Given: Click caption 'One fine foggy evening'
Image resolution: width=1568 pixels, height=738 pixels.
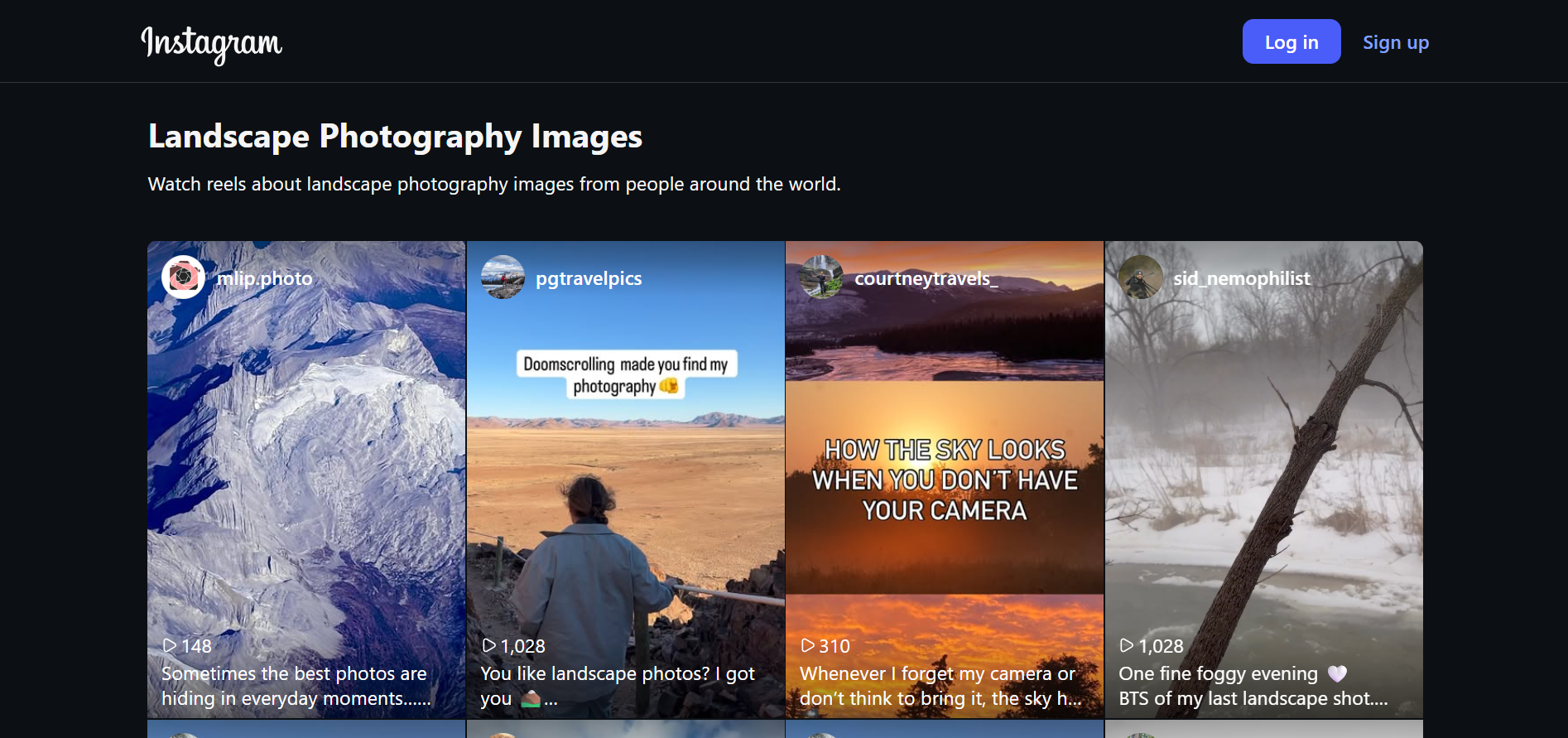Looking at the screenshot, I should click(x=1218, y=673).
